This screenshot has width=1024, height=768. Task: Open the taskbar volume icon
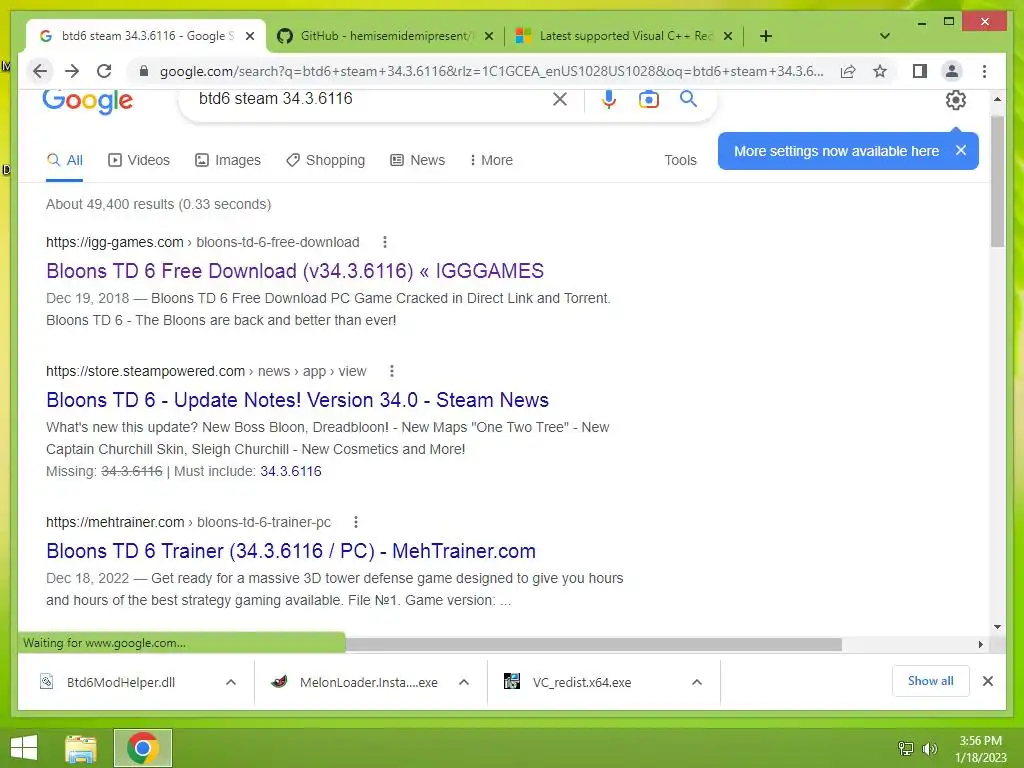[x=929, y=748]
